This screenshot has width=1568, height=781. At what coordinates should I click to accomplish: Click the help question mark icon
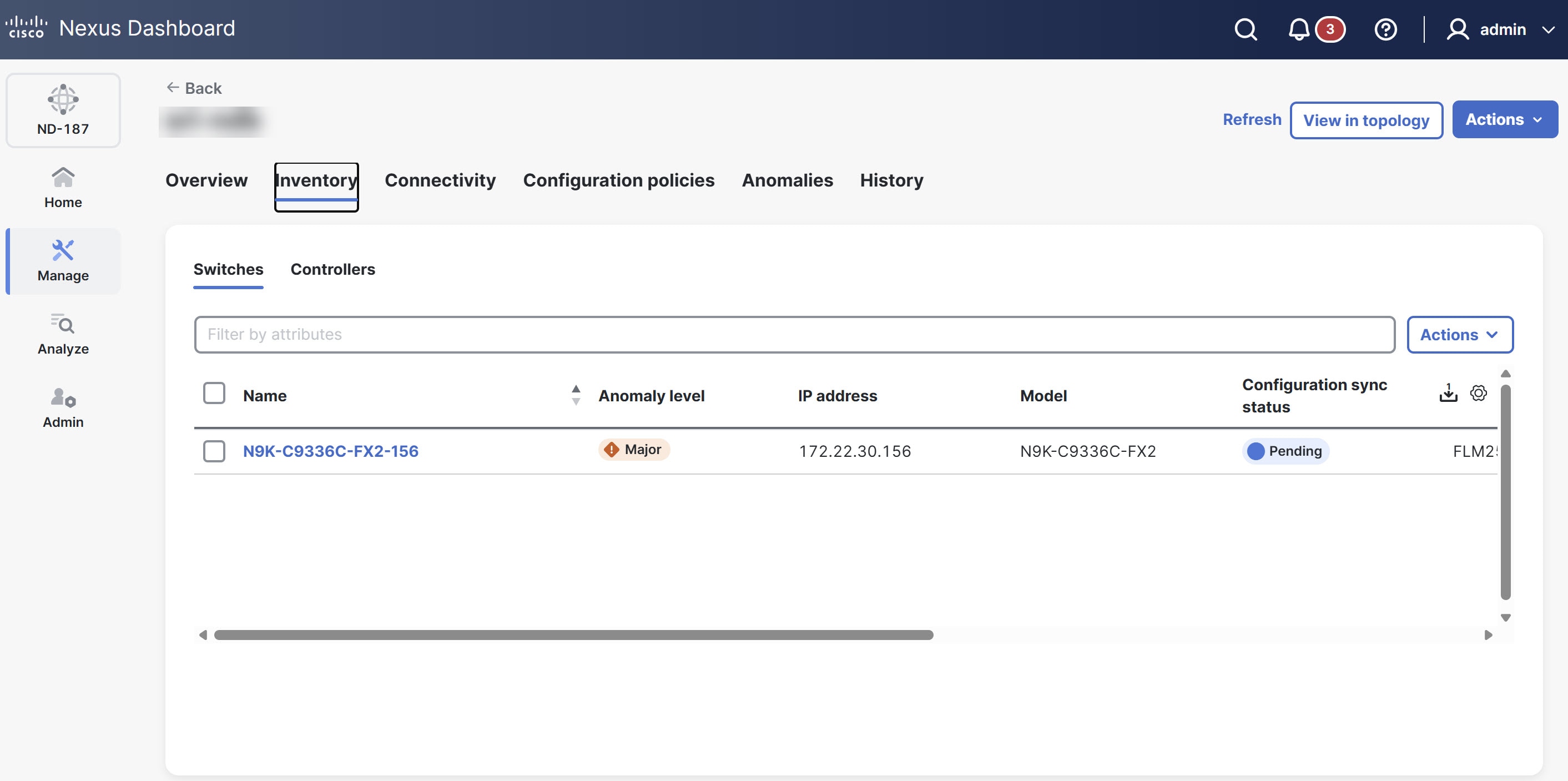tap(1385, 29)
